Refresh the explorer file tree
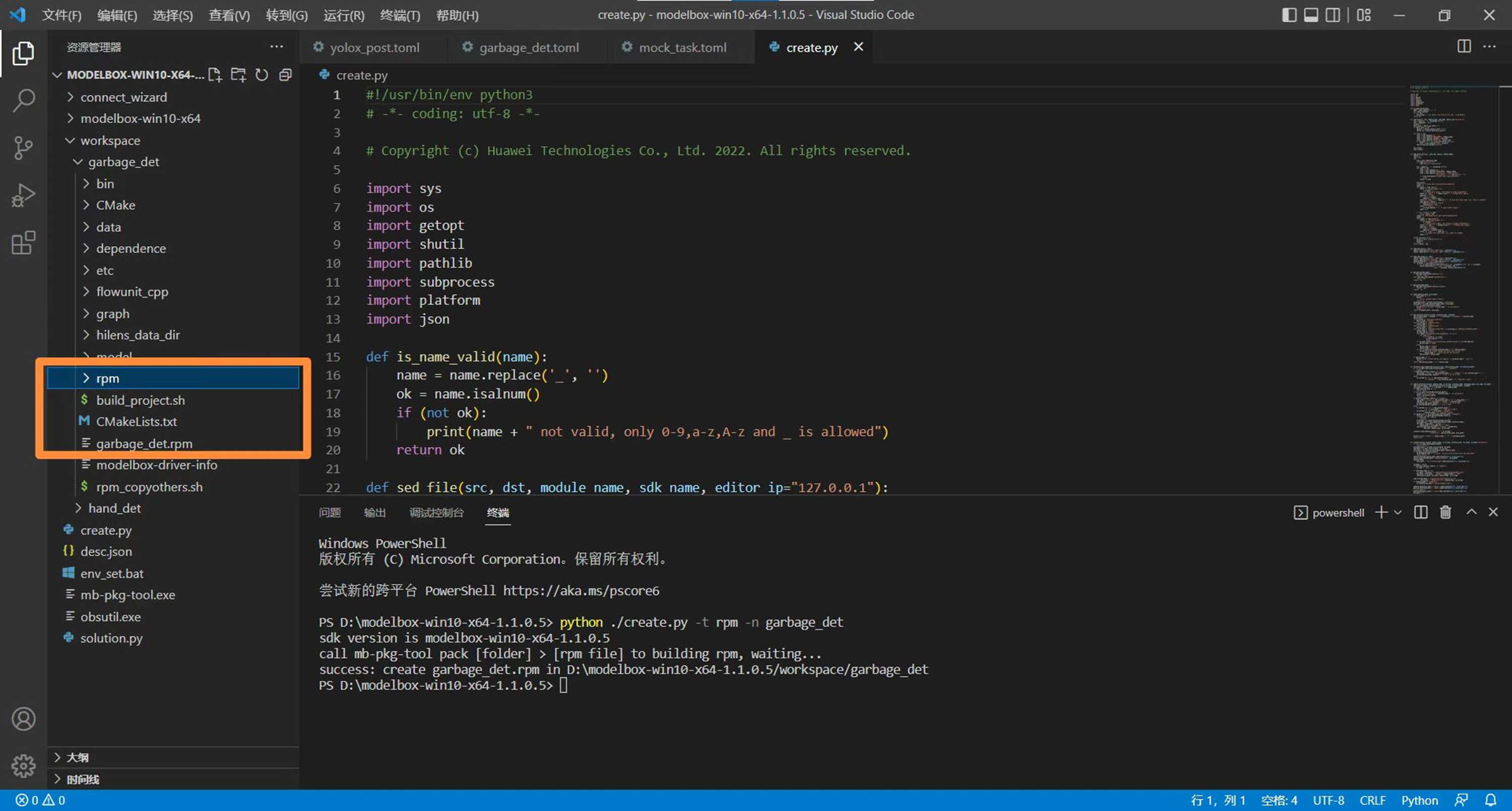Viewport: 1512px width, 811px height. coord(262,75)
